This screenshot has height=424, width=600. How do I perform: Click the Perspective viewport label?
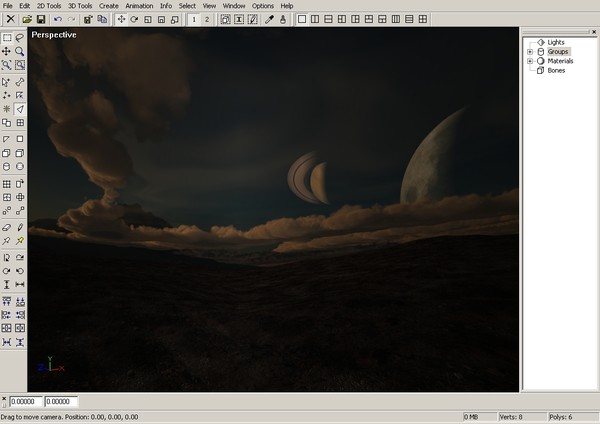pyautogui.click(x=54, y=35)
